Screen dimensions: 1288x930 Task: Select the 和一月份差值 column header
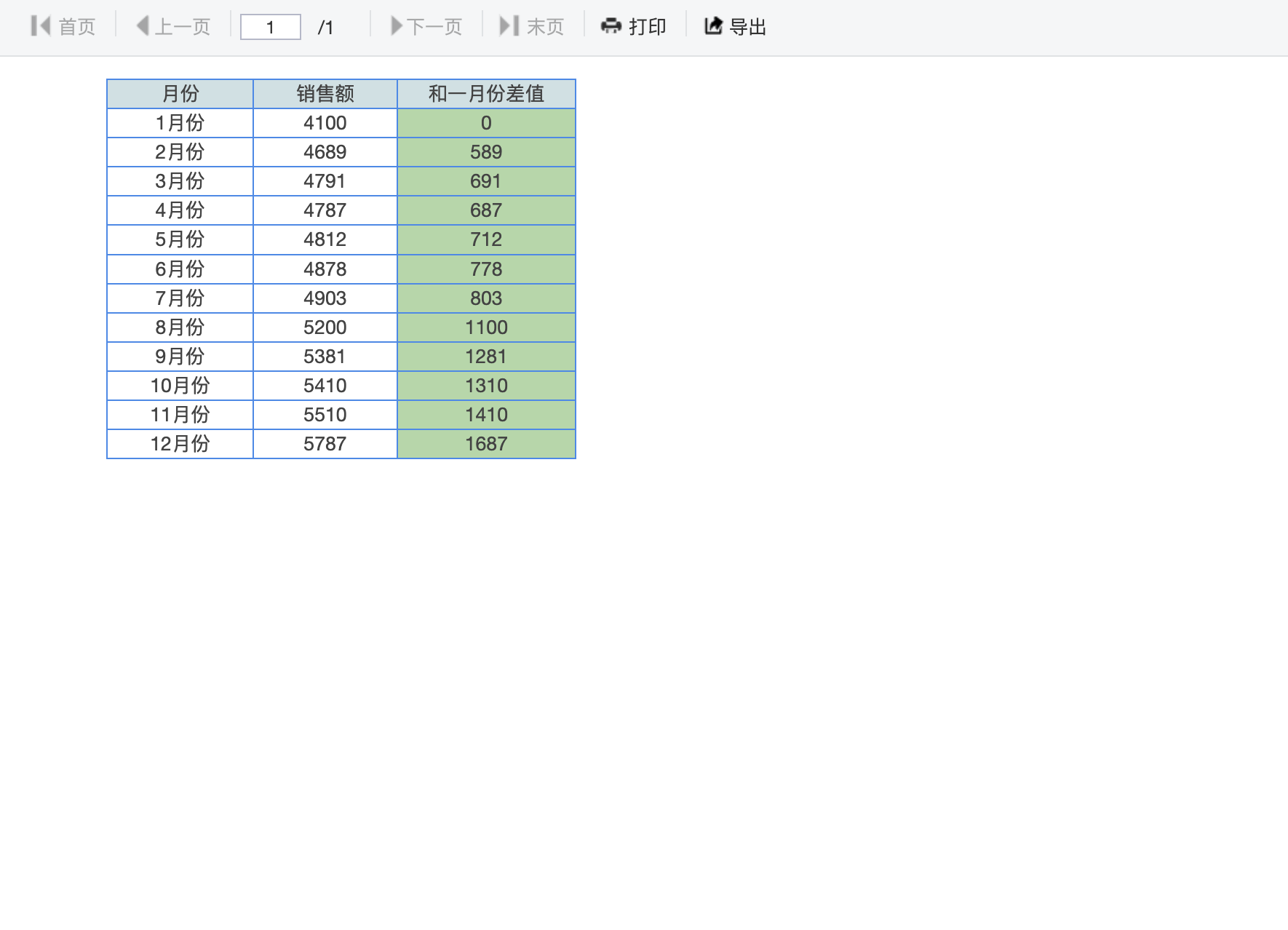click(486, 94)
